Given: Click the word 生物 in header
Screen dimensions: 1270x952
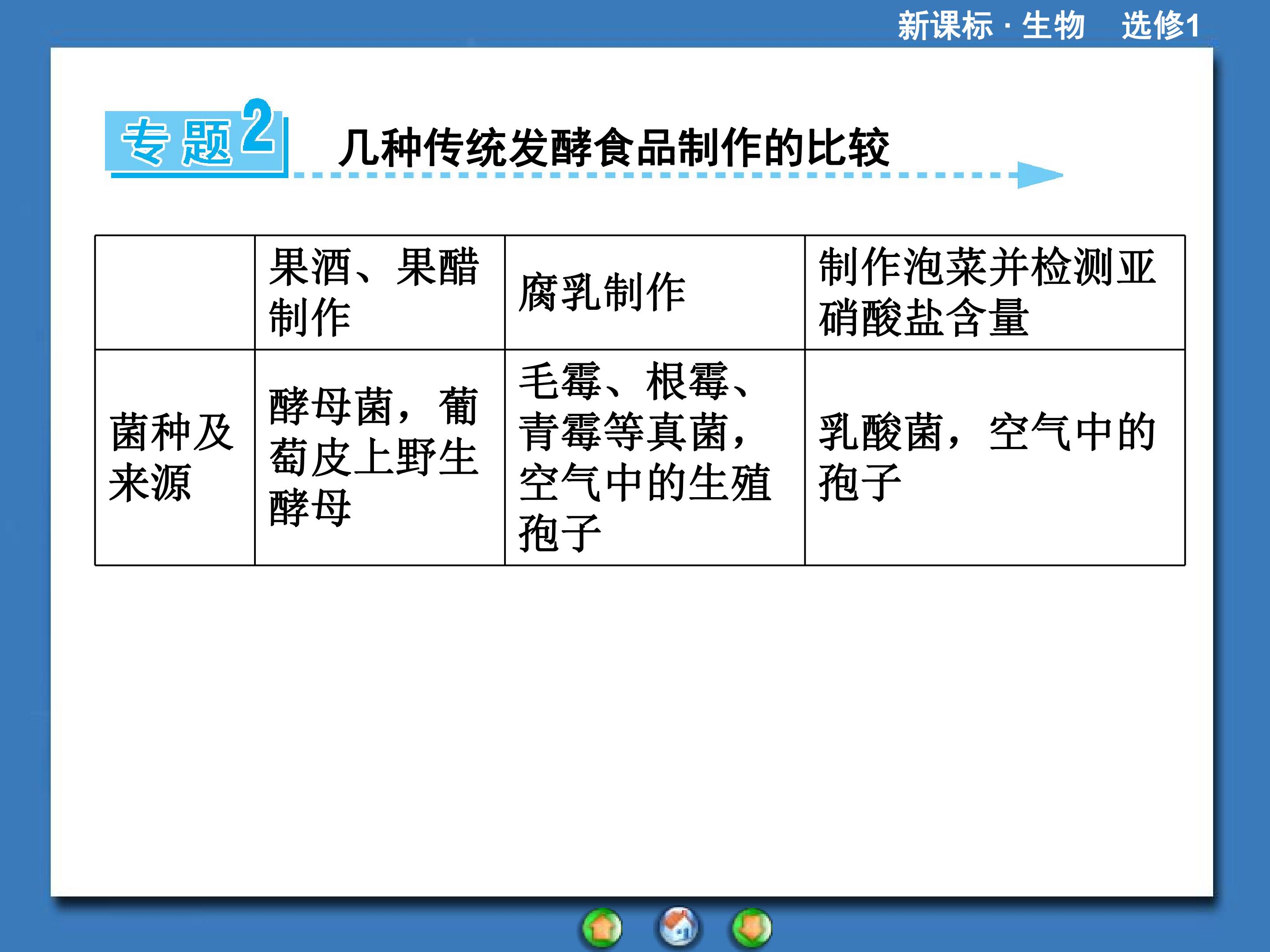Looking at the screenshot, I should pyautogui.click(x=1053, y=26).
